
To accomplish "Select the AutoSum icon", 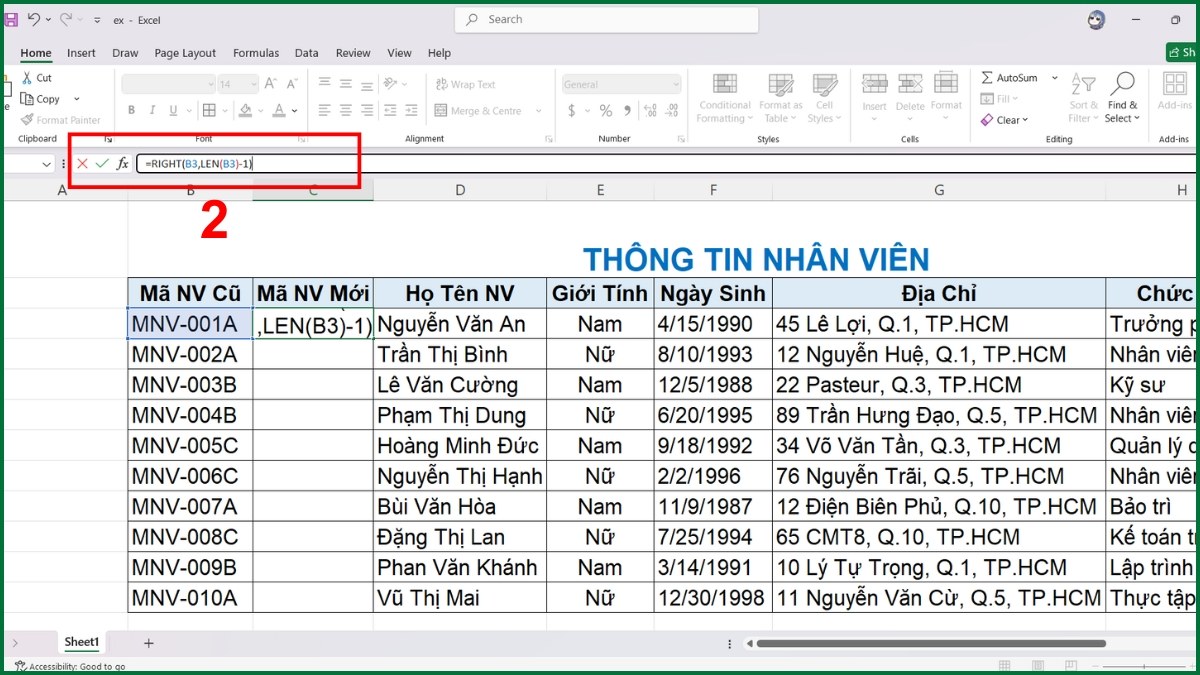I will coord(988,77).
